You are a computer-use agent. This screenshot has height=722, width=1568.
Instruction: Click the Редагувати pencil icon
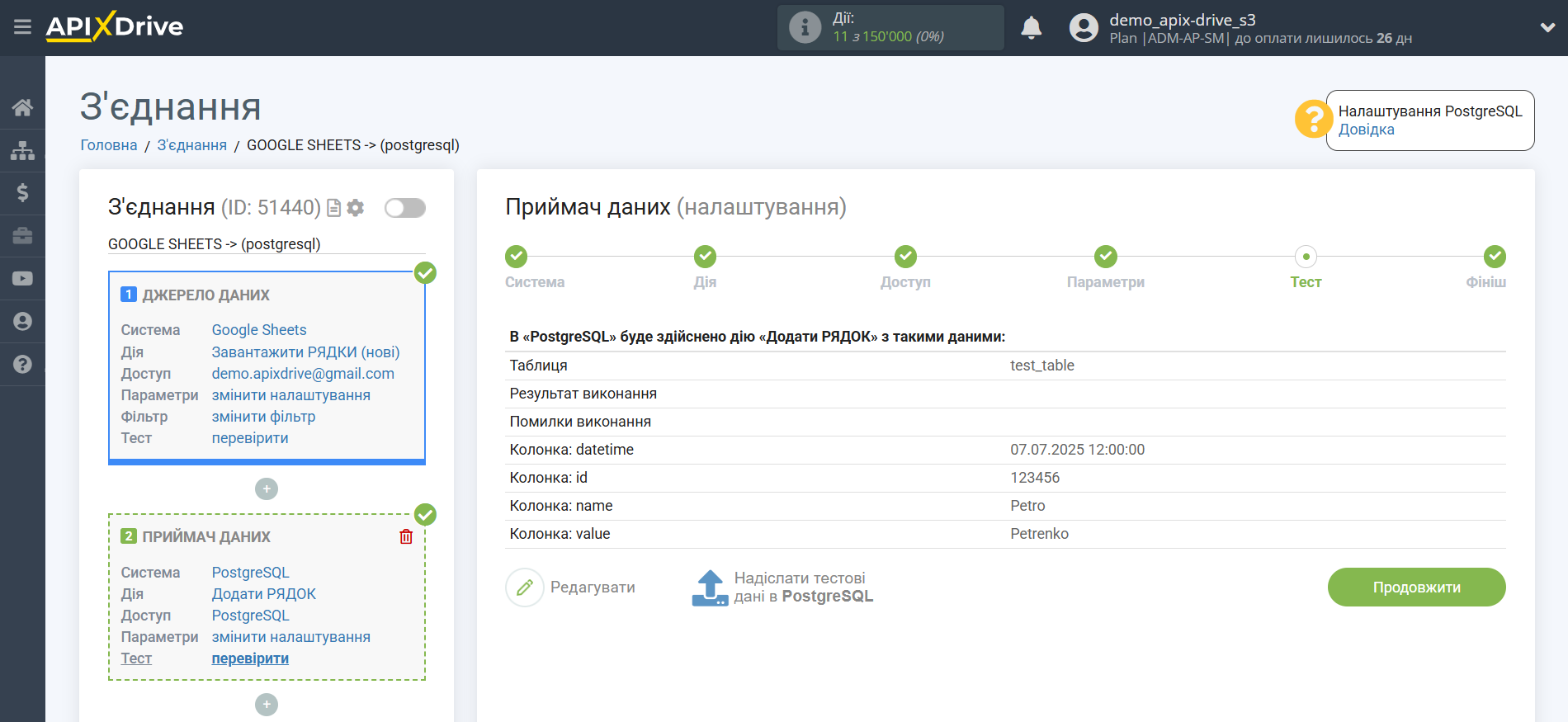(x=525, y=588)
